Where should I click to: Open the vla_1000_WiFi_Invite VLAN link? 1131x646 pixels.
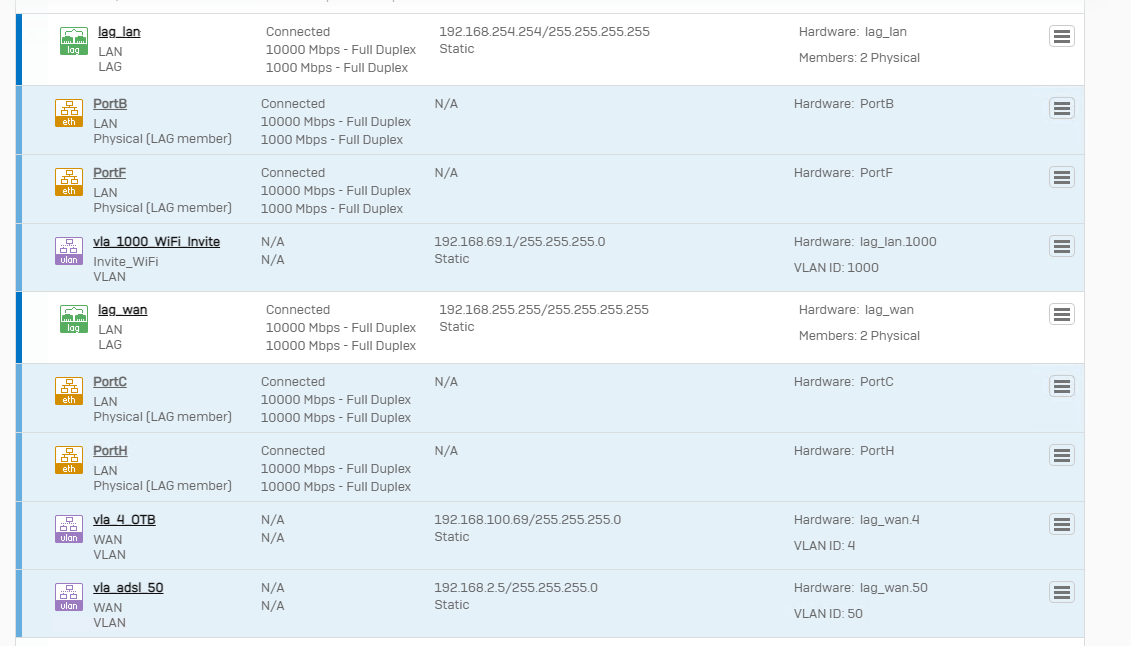coord(156,242)
